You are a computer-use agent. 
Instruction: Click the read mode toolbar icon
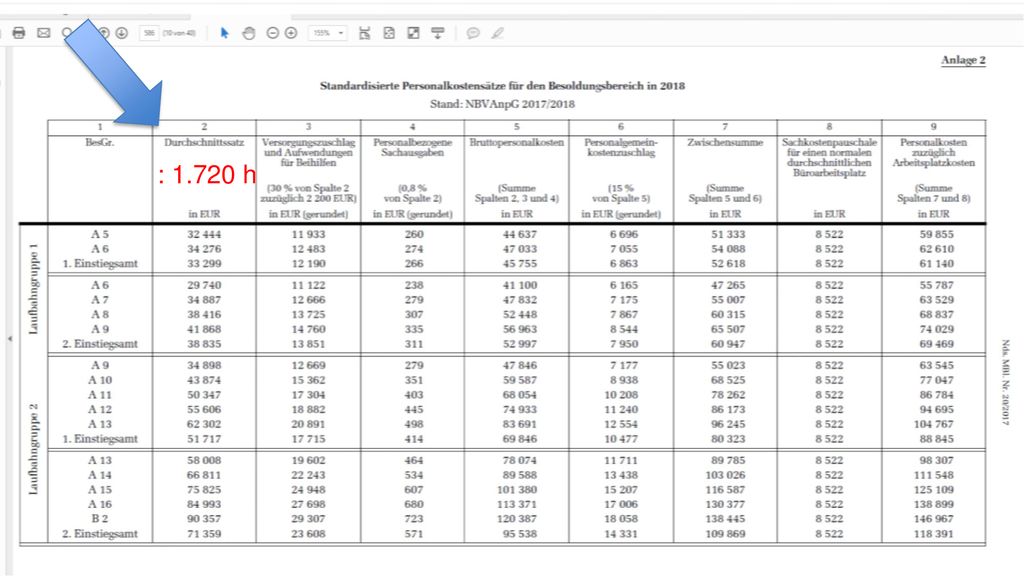(x=438, y=33)
